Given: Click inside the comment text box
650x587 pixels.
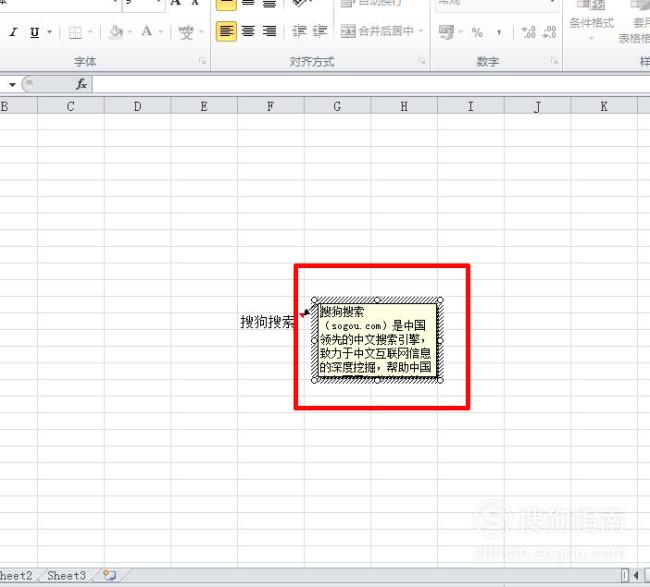Looking at the screenshot, I should click(377, 340).
